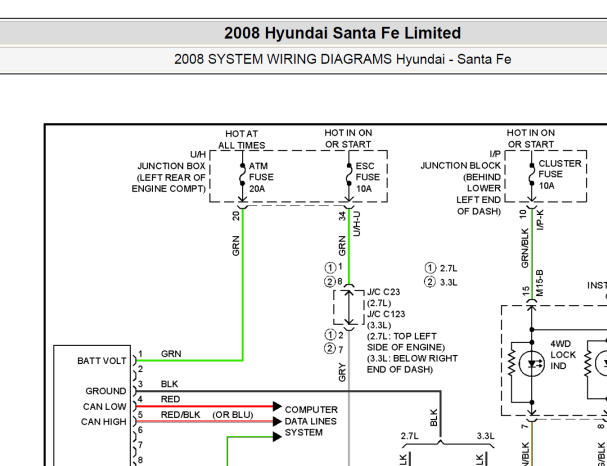Viewport: 607px width, 466px height.
Task: Click the GRN/BLK wire label below cluster fuse
Action: pos(525,248)
